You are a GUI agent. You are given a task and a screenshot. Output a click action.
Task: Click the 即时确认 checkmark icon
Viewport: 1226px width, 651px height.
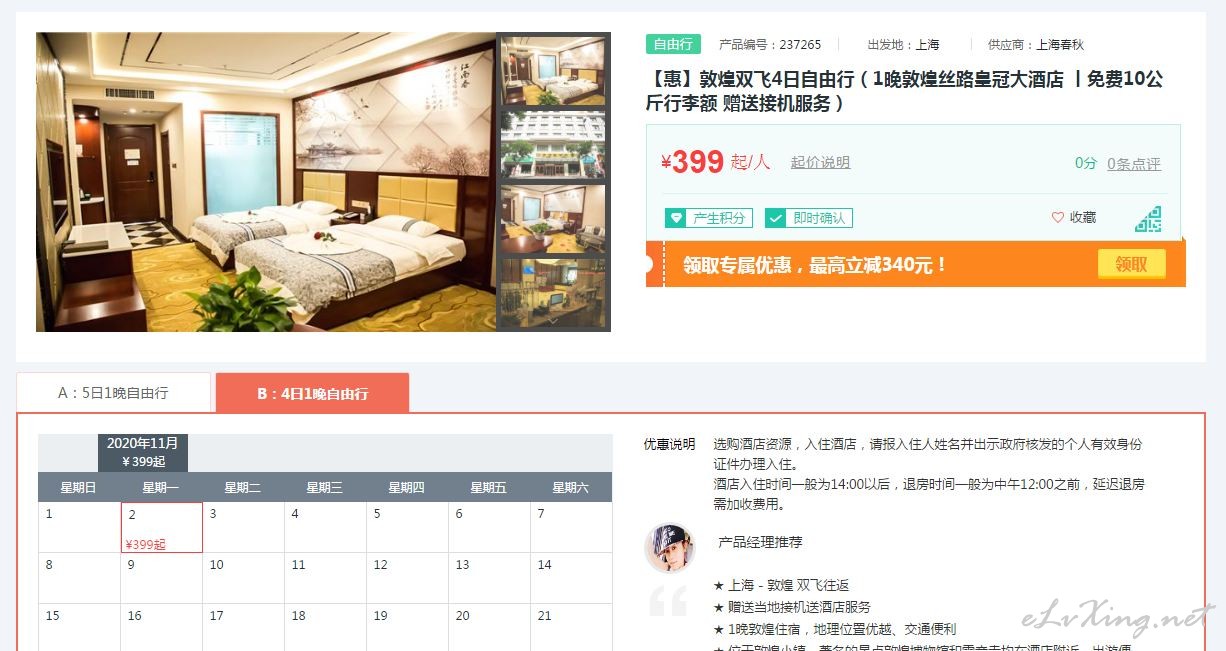click(x=776, y=218)
